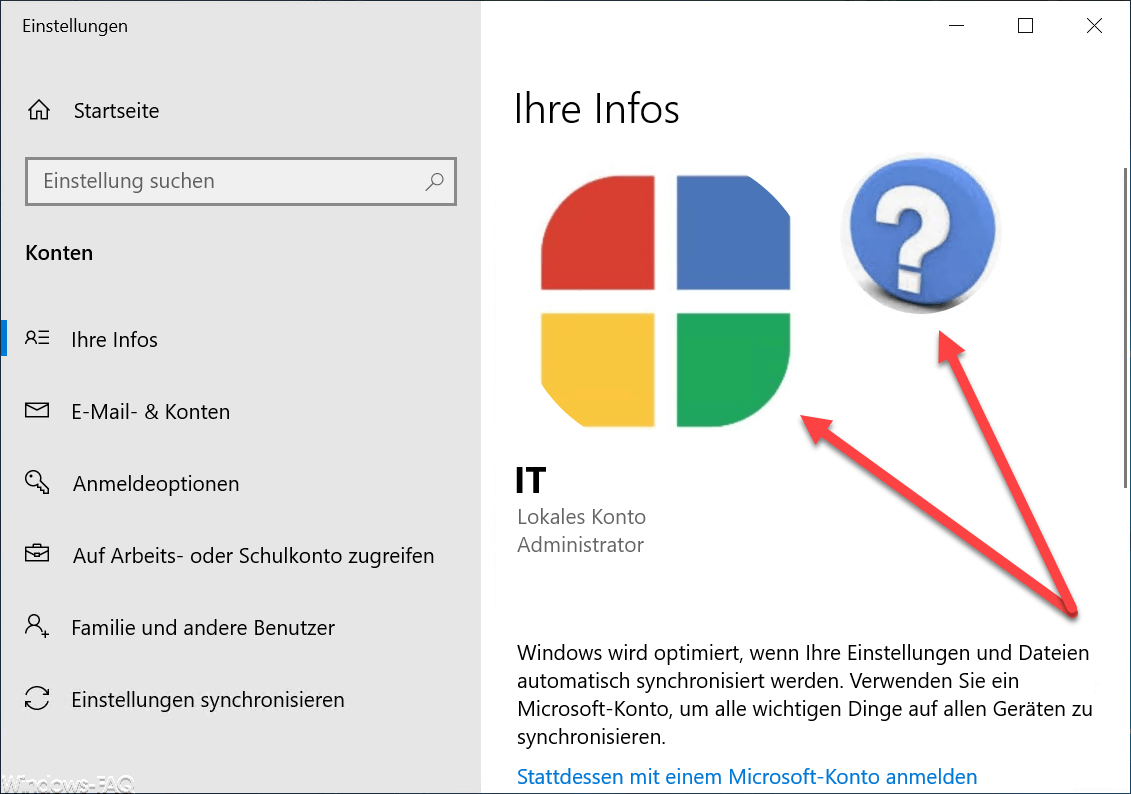Click the add-person icon beside Familie und andere Benutzer
This screenshot has width=1131, height=794.
point(38,627)
